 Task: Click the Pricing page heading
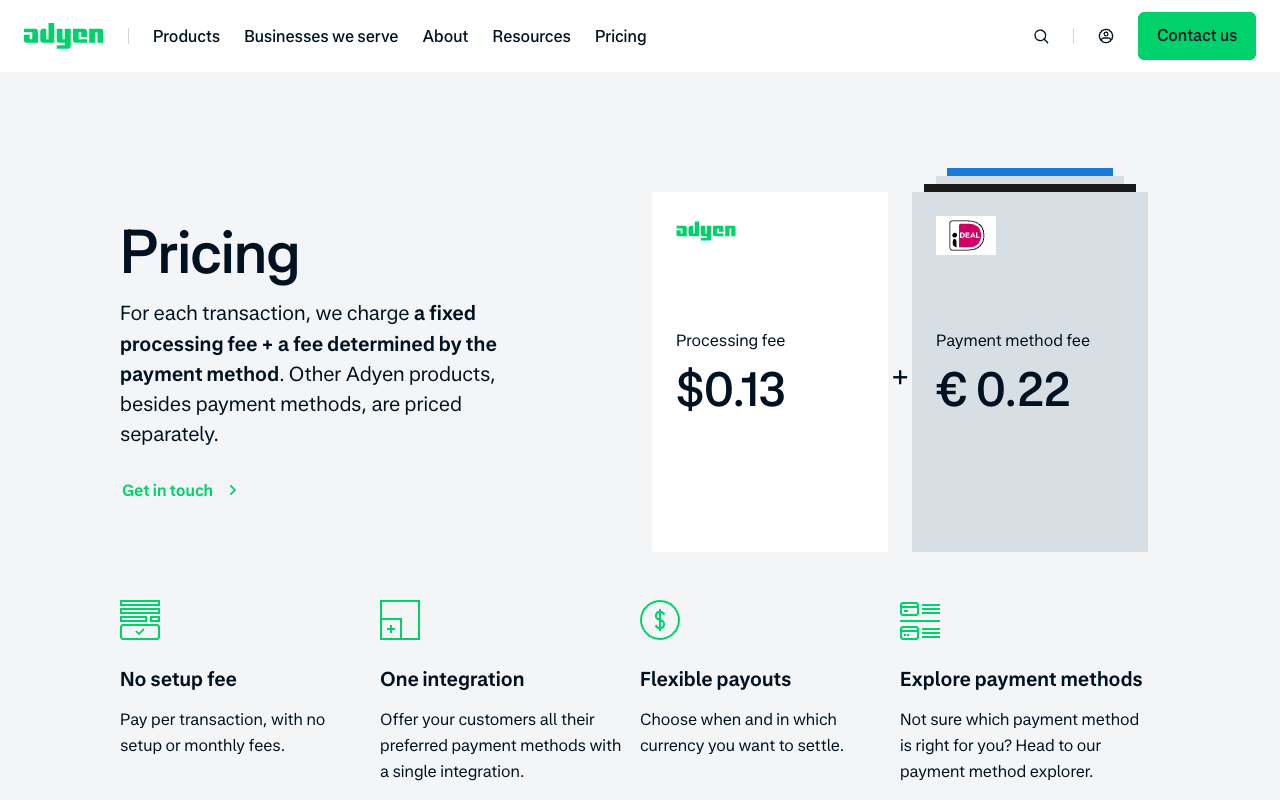210,252
